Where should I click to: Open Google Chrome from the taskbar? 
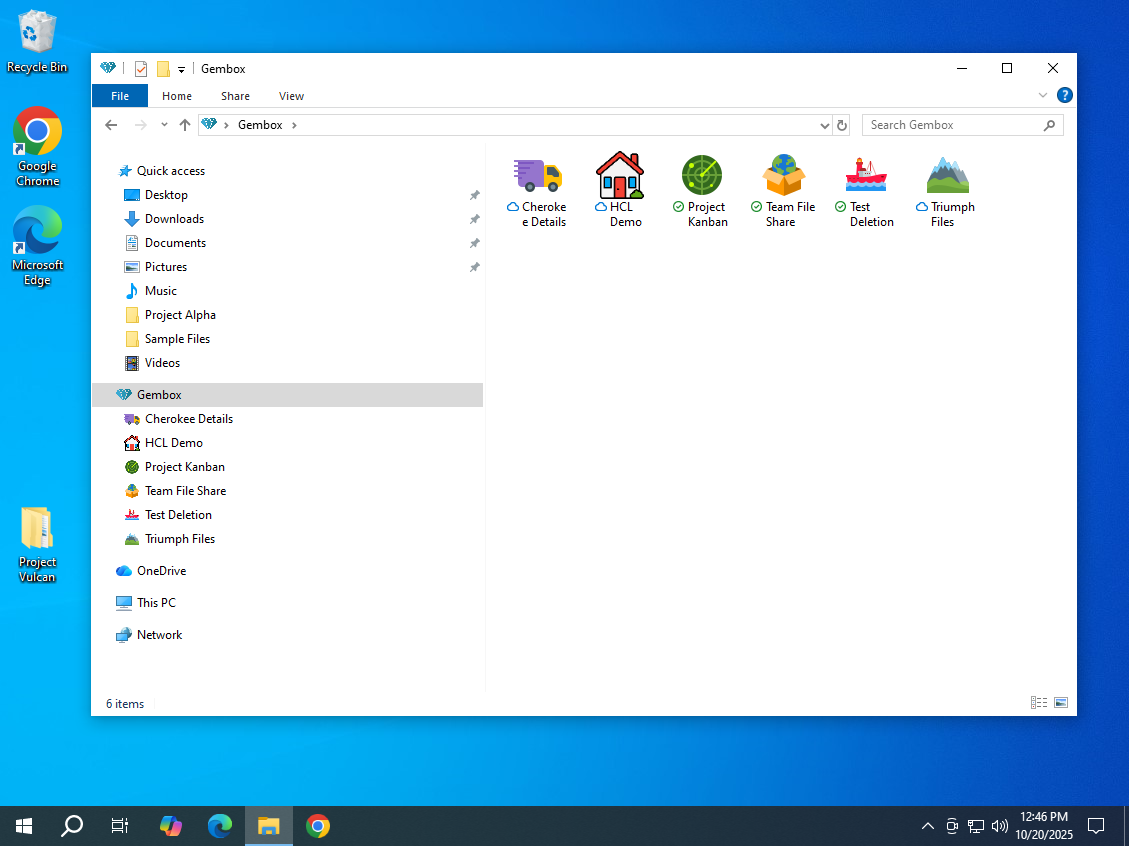click(x=318, y=826)
